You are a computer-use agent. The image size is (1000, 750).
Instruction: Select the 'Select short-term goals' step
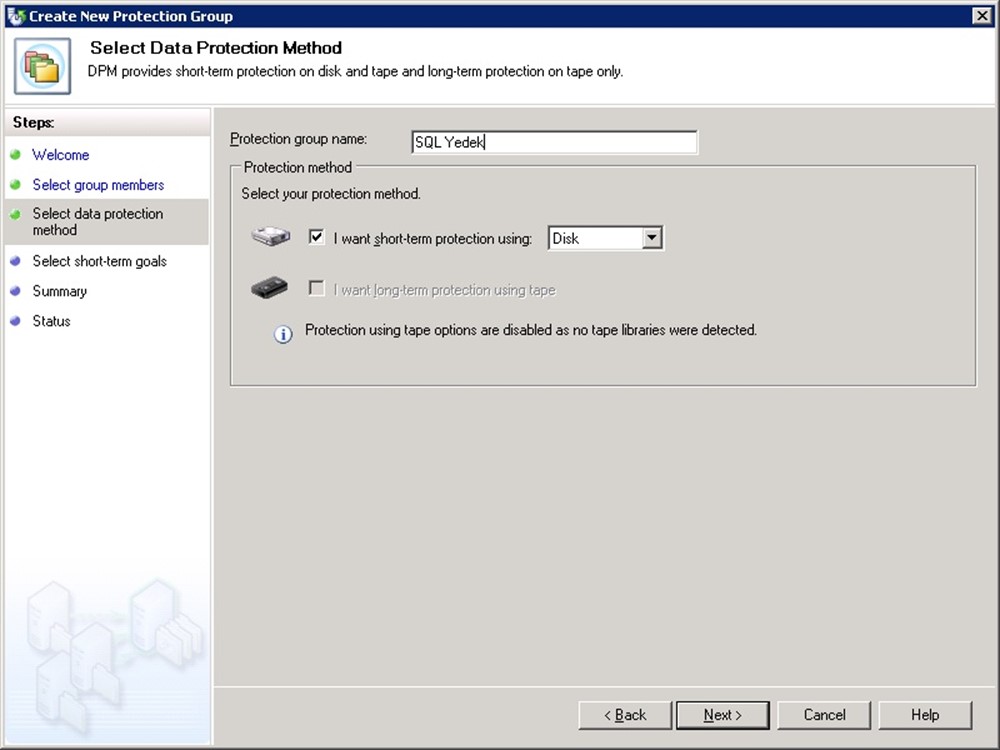(99, 261)
